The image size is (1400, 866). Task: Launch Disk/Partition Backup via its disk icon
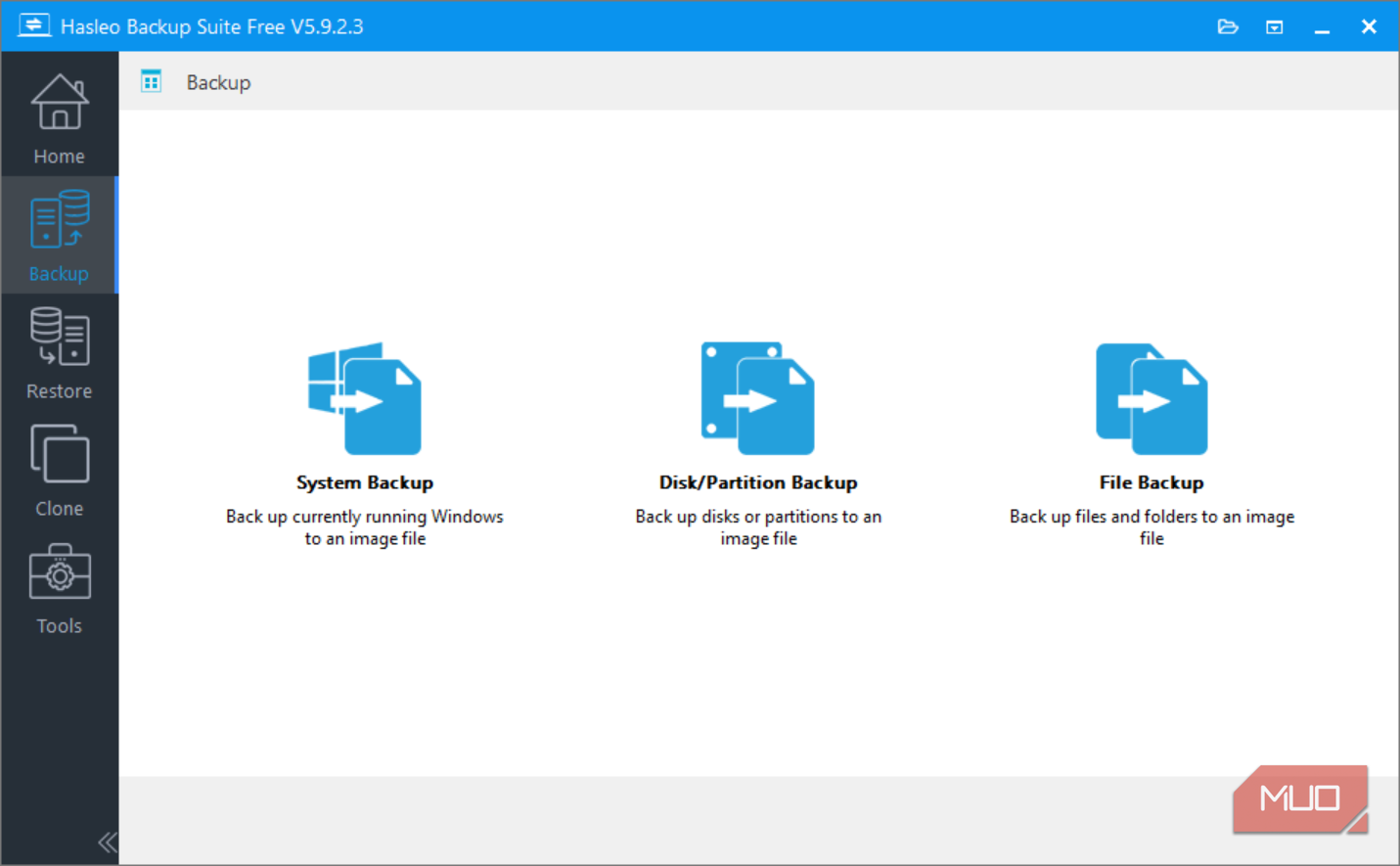[x=758, y=398]
